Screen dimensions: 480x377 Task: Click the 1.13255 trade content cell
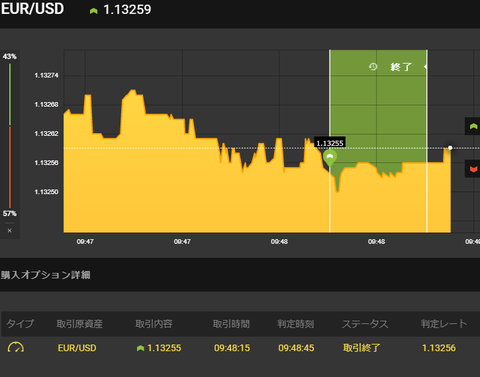164,348
